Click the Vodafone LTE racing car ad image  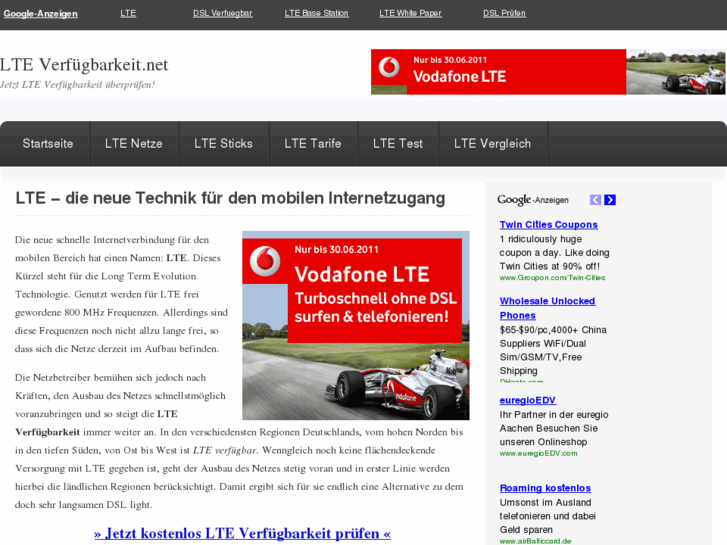click(x=356, y=326)
